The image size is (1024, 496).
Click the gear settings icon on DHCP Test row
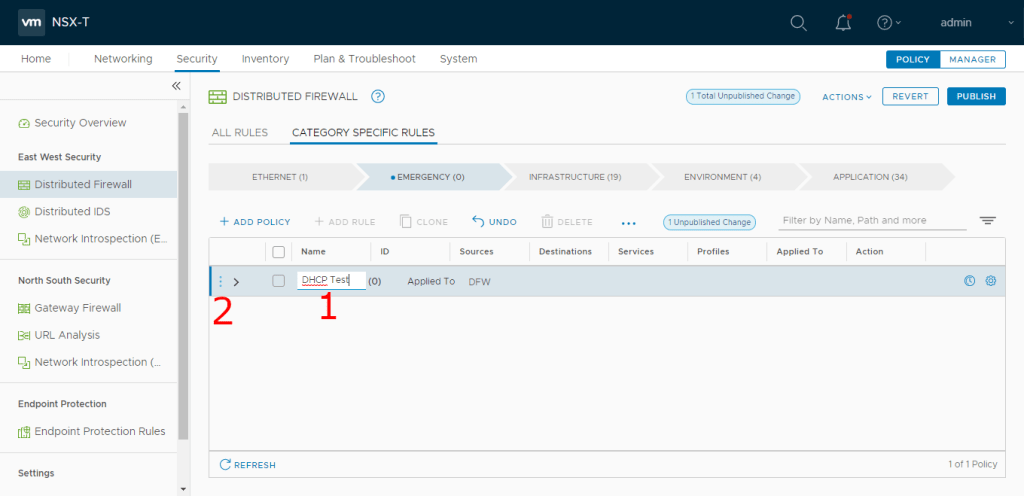(991, 281)
